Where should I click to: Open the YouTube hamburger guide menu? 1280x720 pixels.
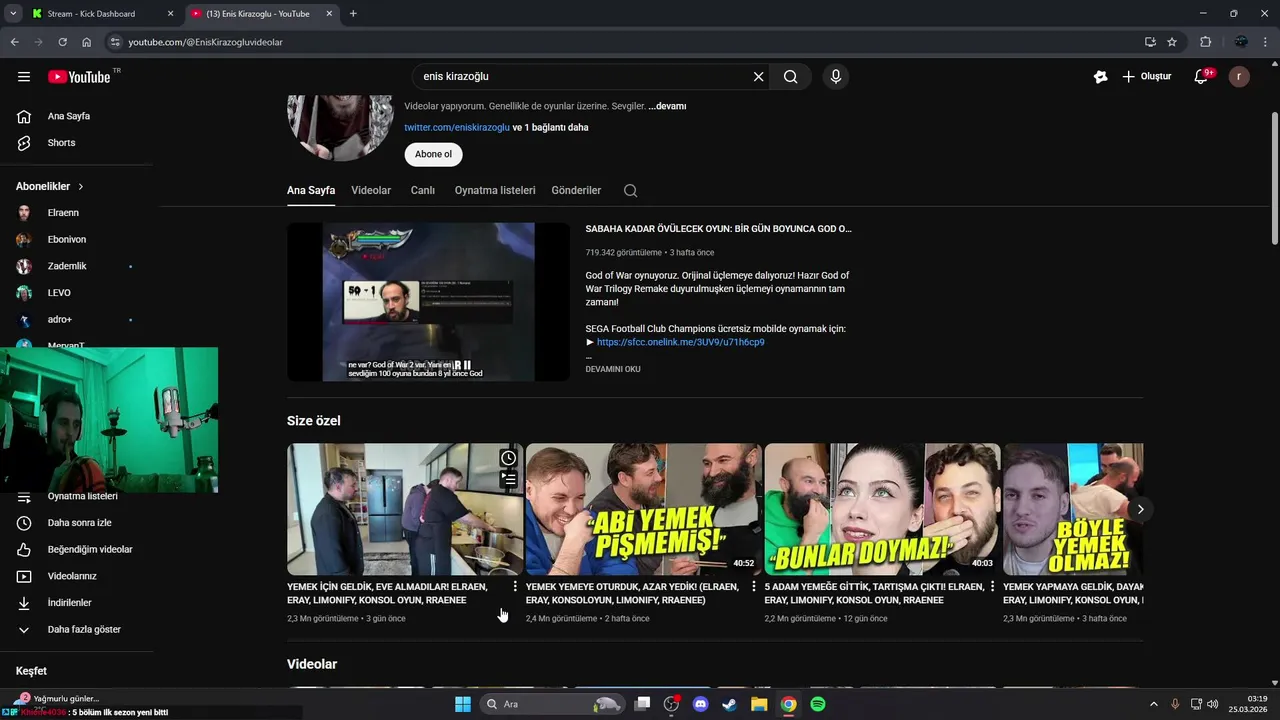click(x=24, y=77)
